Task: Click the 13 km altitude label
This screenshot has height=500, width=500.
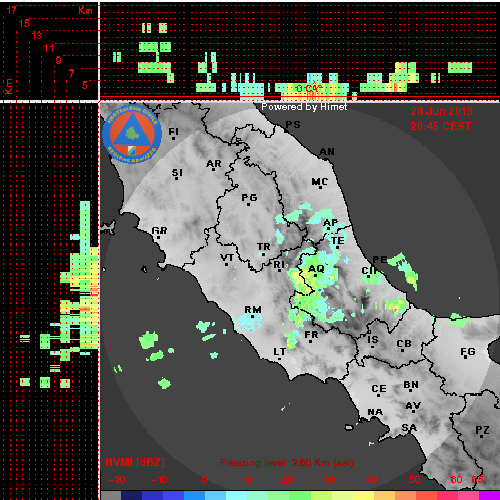Action: click(x=37, y=35)
